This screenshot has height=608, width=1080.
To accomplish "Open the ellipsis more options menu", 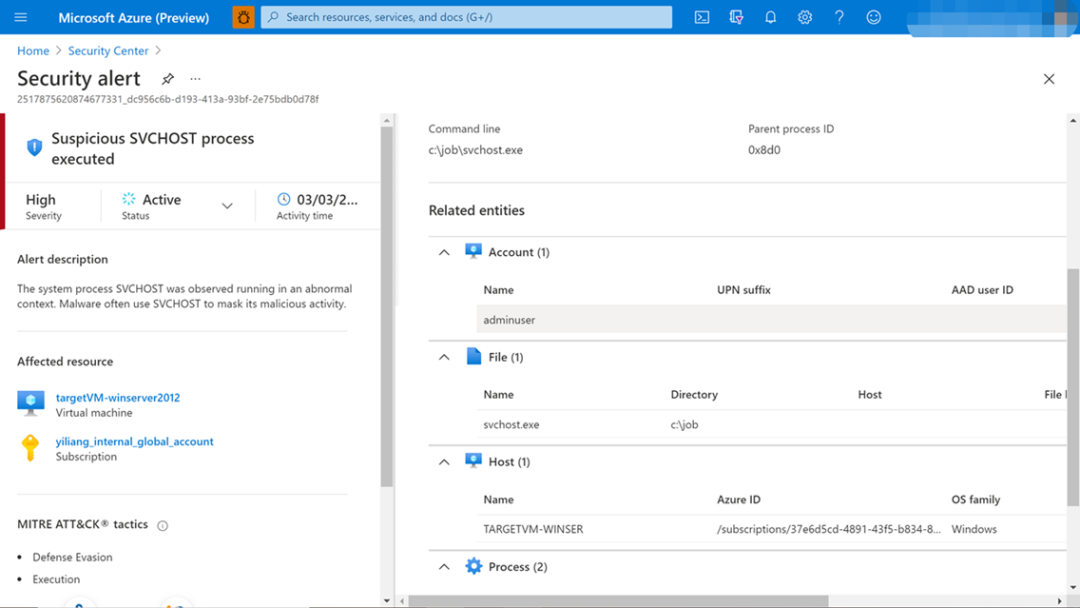I will click(x=196, y=78).
